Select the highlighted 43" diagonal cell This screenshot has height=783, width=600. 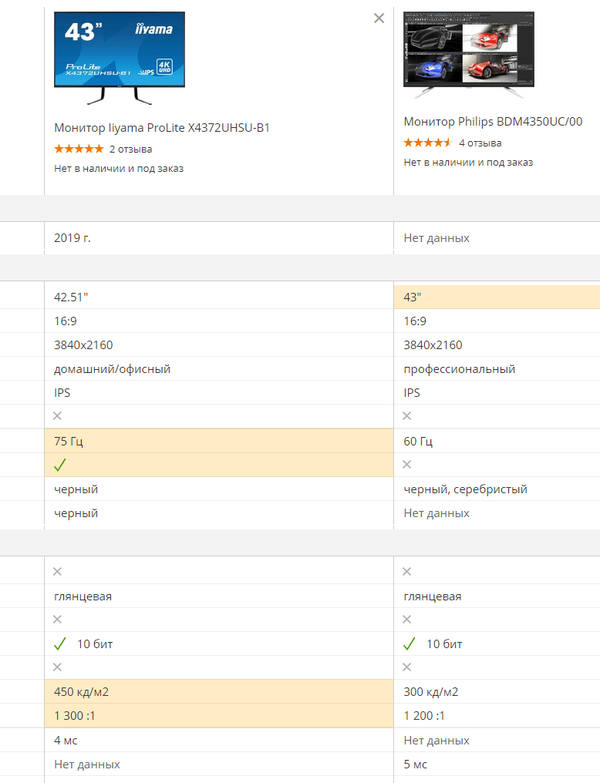tap(497, 297)
